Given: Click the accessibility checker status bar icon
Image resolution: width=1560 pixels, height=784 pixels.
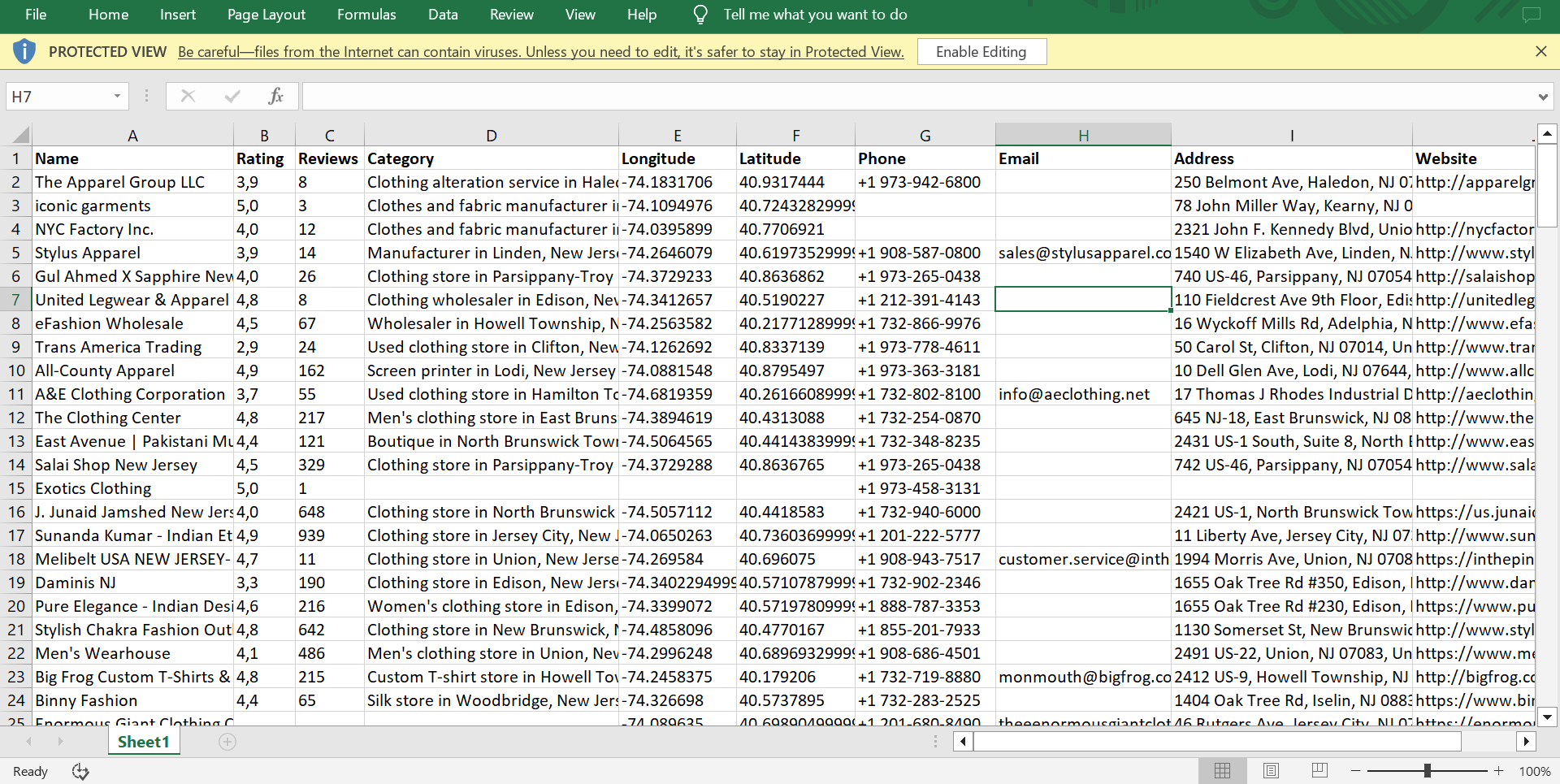Looking at the screenshot, I should [x=80, y=771].
